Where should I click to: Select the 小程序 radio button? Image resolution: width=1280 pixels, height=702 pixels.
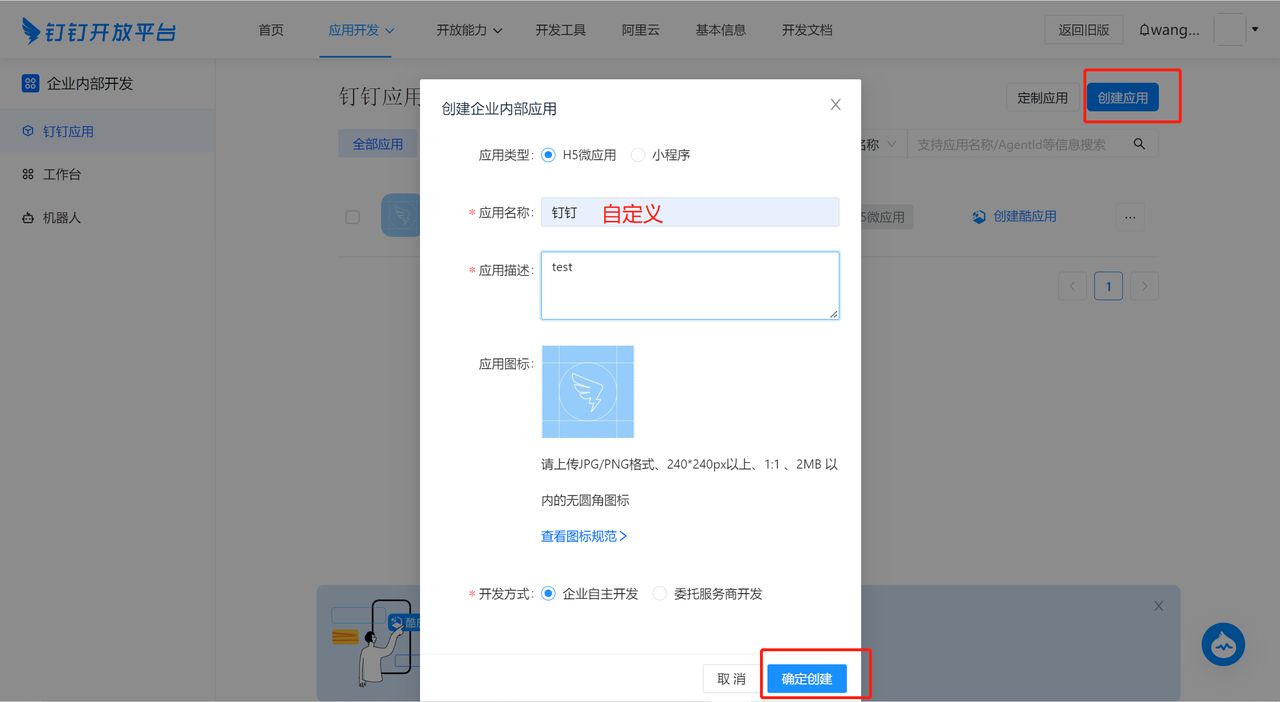click(x=638, y=155)
